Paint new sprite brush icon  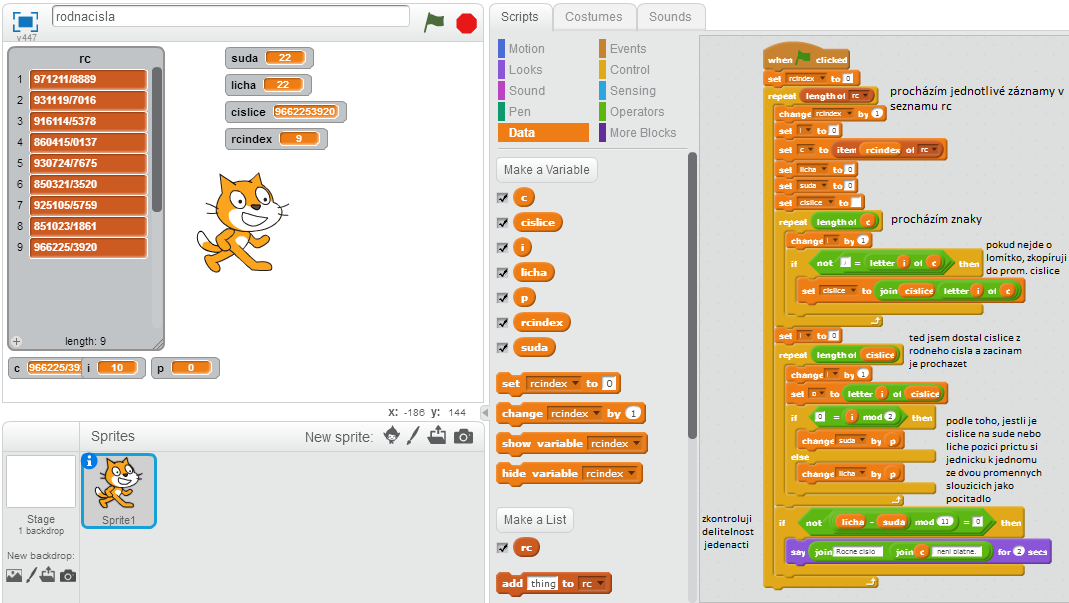pos(413,436)
